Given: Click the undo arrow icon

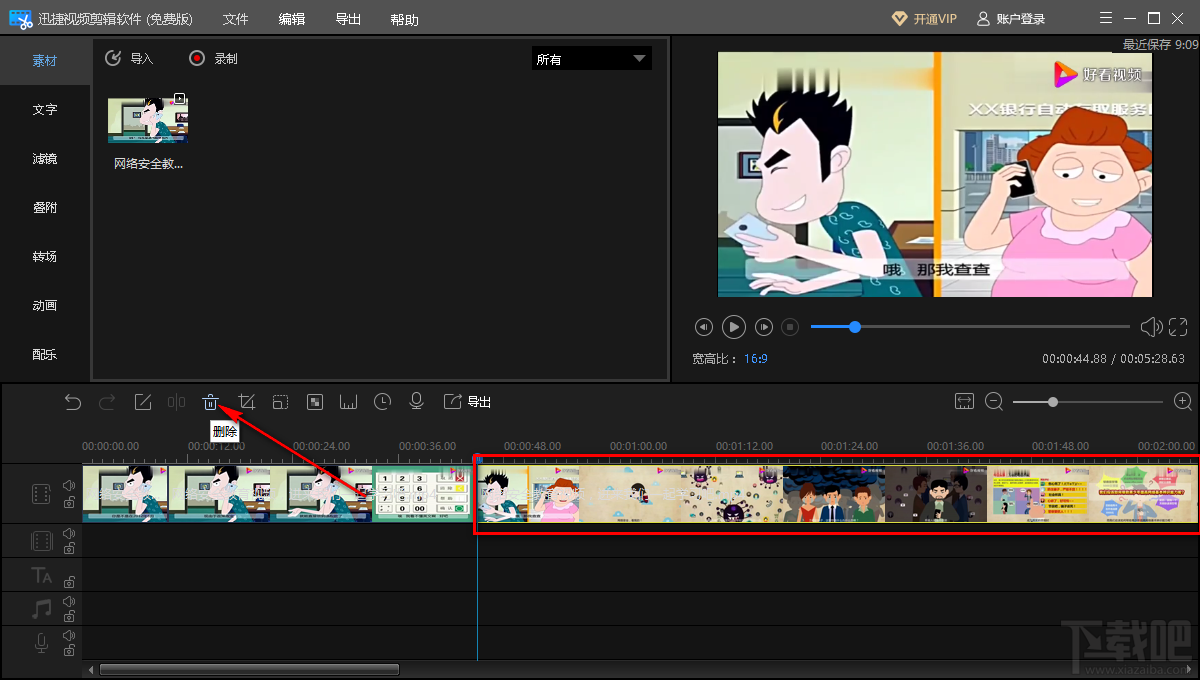Looking at the screenshot, I should (73, 402).
